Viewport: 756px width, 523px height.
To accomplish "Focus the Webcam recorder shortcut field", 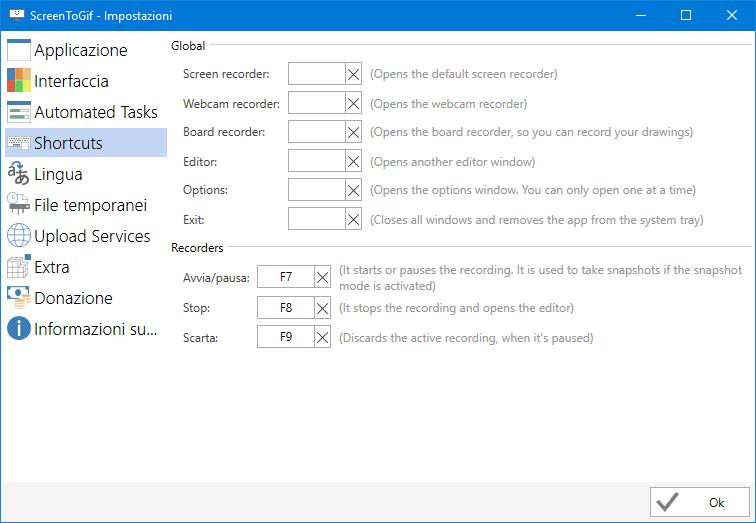I will pos(317,103).
